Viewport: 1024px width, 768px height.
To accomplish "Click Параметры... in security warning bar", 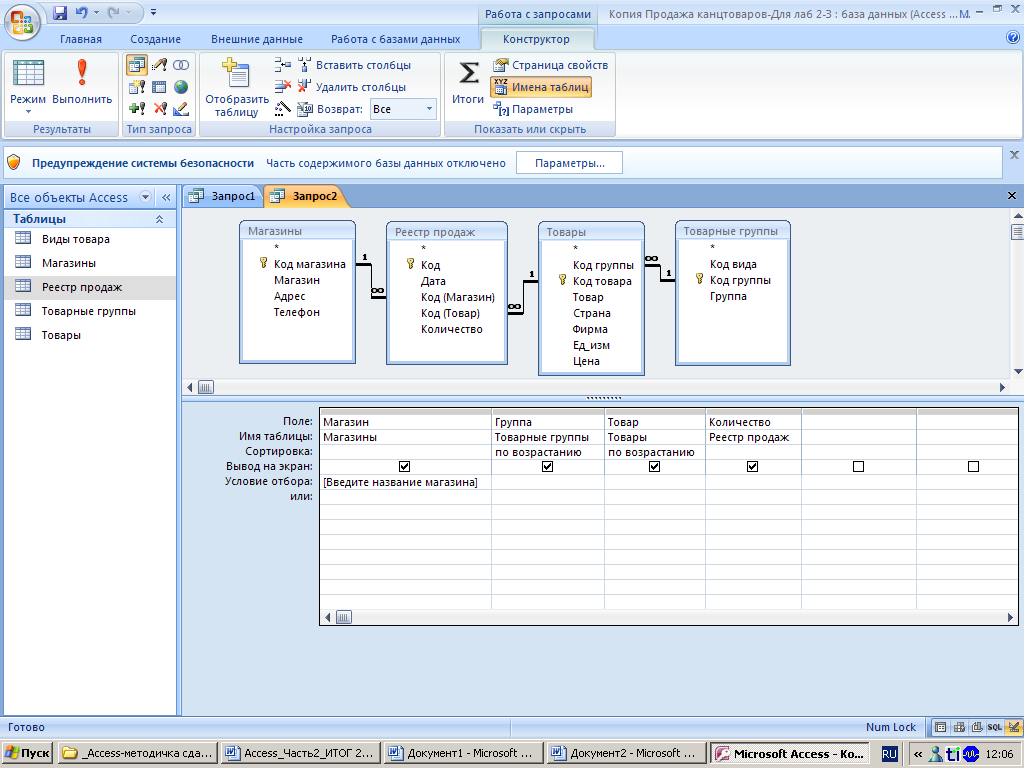I will coord(569,163).
